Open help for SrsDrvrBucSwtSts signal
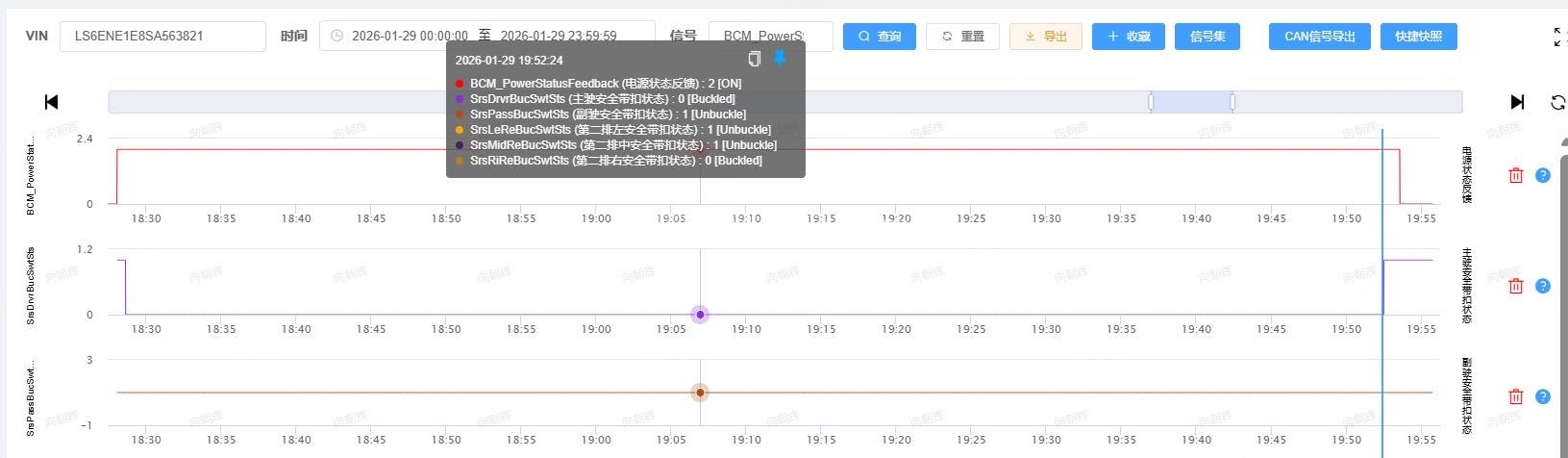This screenshot has height=458, width=1568. click(x=1543, y=286)
